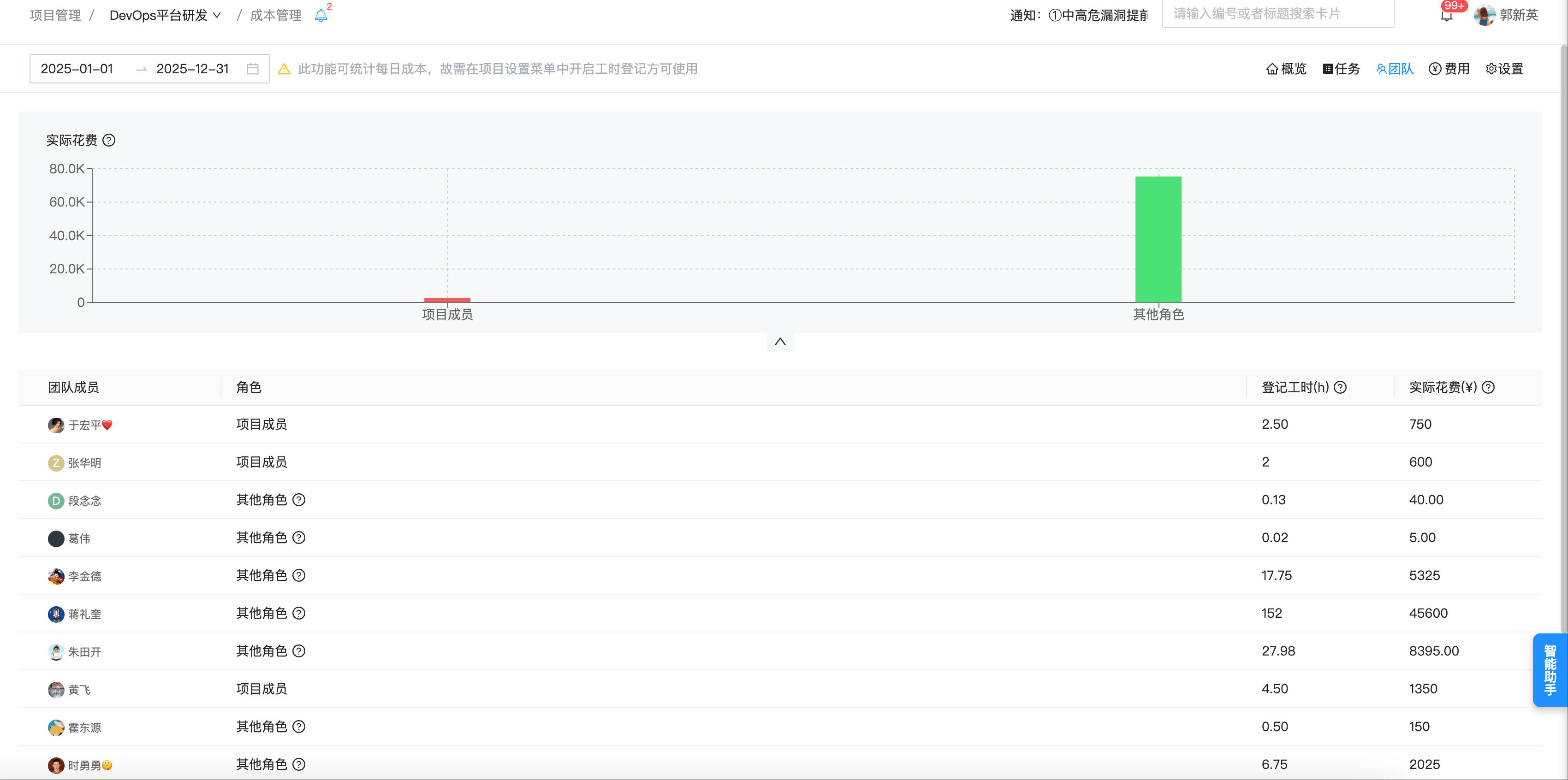
Task: Open the 费用 (Expenses) view
Action: click(1449, 68)
